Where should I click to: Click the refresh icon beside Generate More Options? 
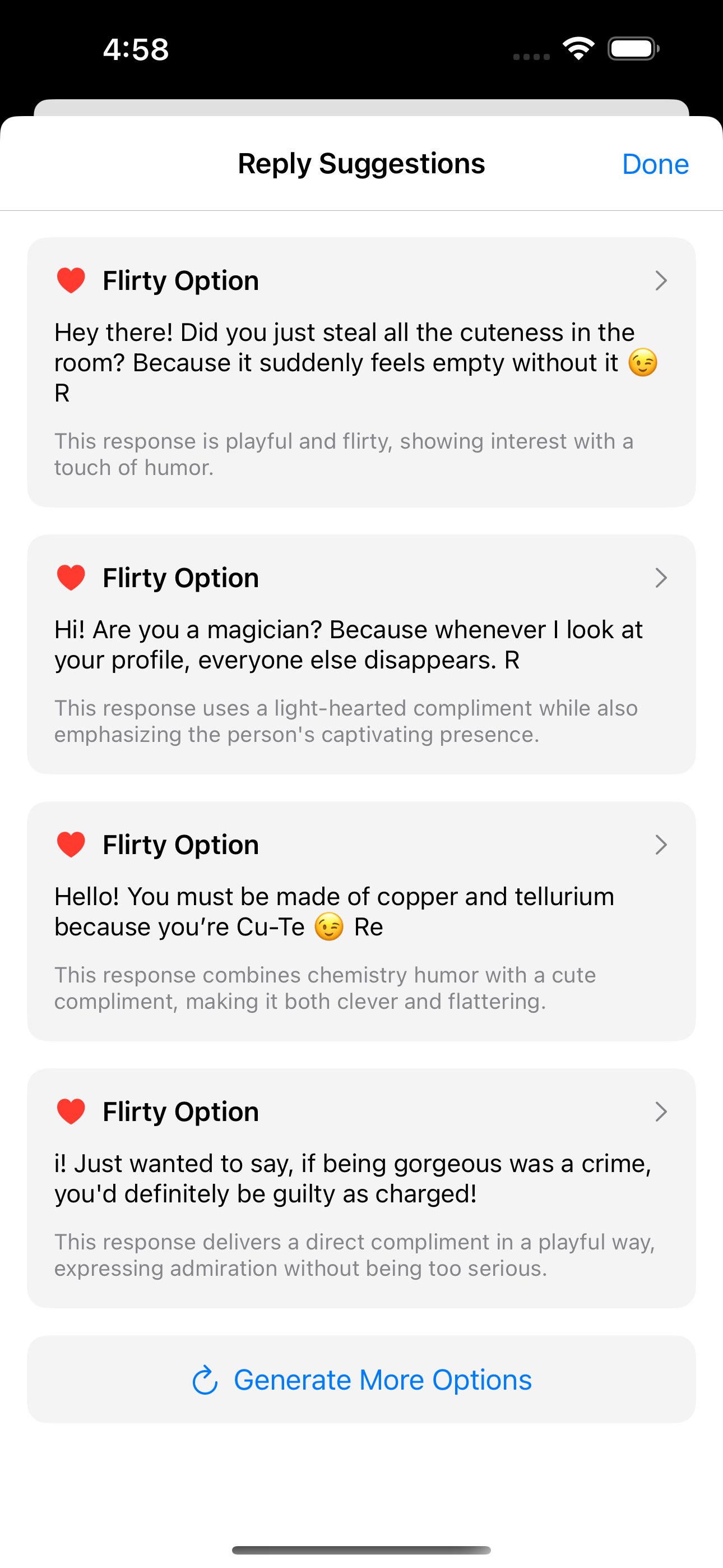click(x=205, y=1380)
